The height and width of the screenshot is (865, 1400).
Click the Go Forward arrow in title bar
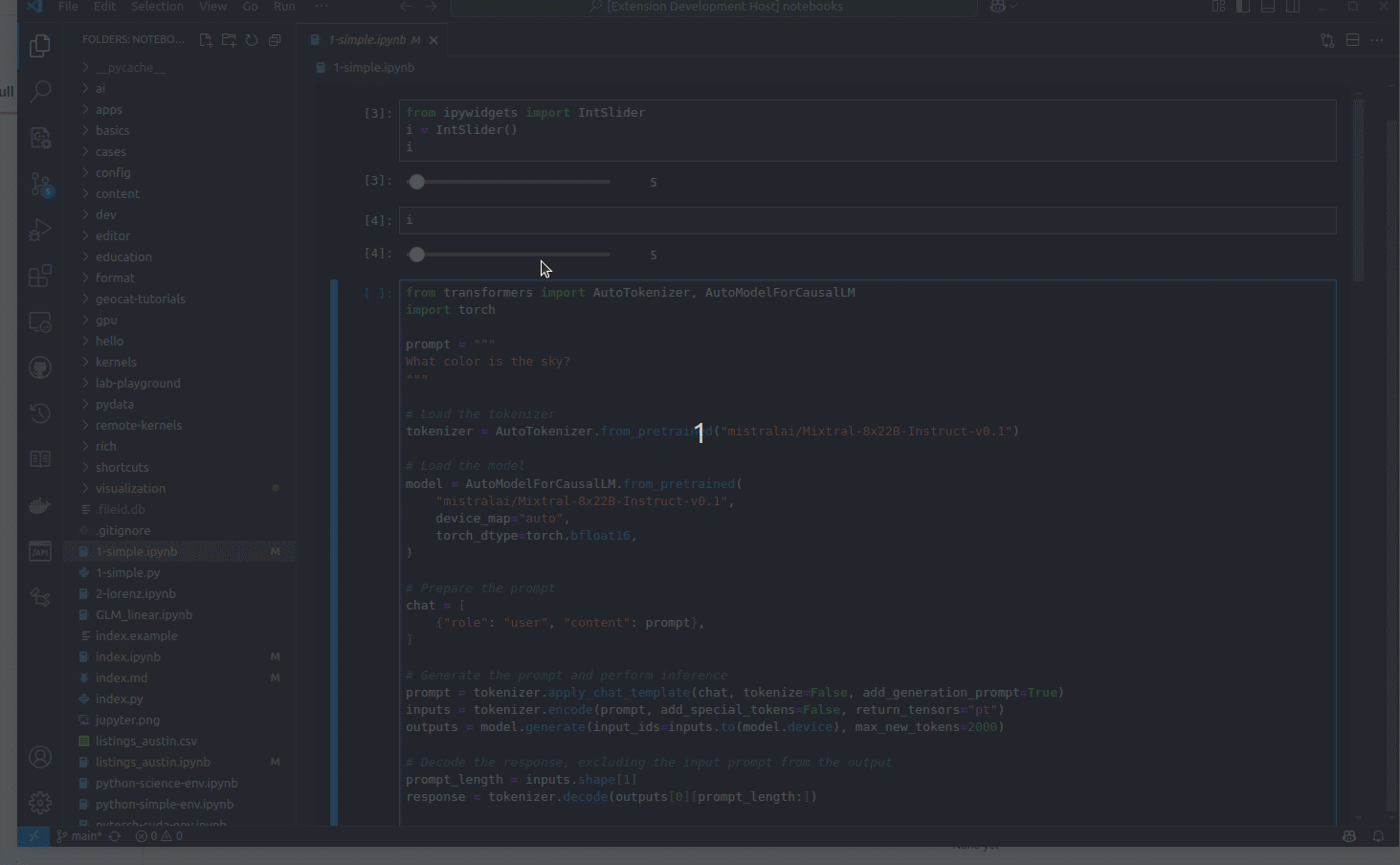tap(431, 7)
